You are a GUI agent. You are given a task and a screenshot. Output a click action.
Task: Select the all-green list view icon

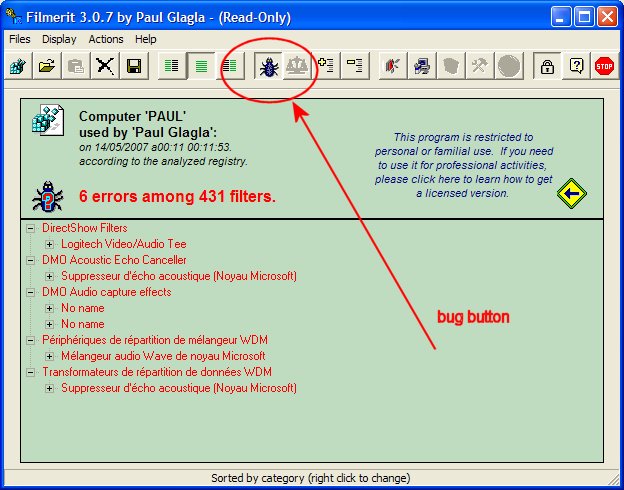pos(201,66)
